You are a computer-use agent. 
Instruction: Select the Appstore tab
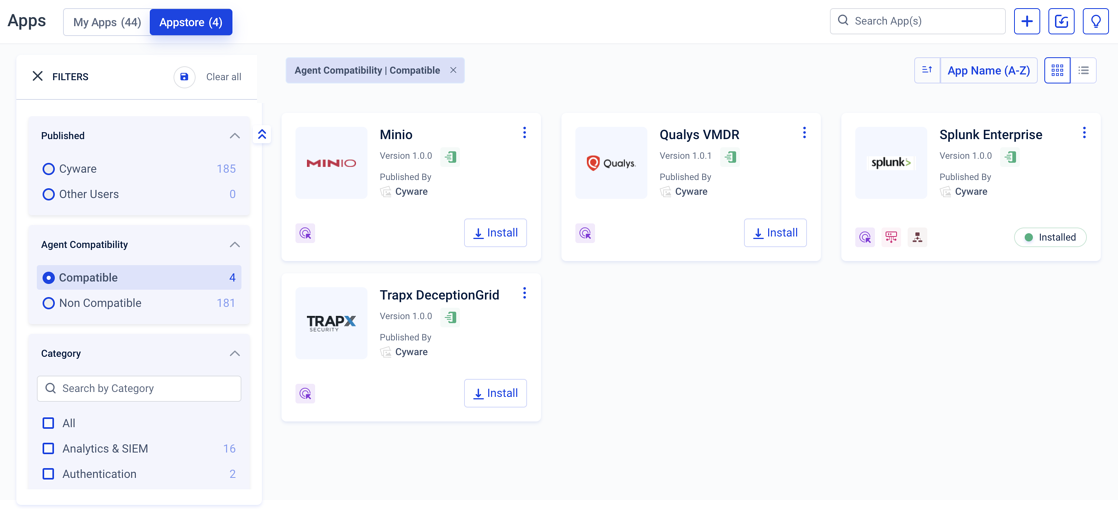[x=191, y=22]
